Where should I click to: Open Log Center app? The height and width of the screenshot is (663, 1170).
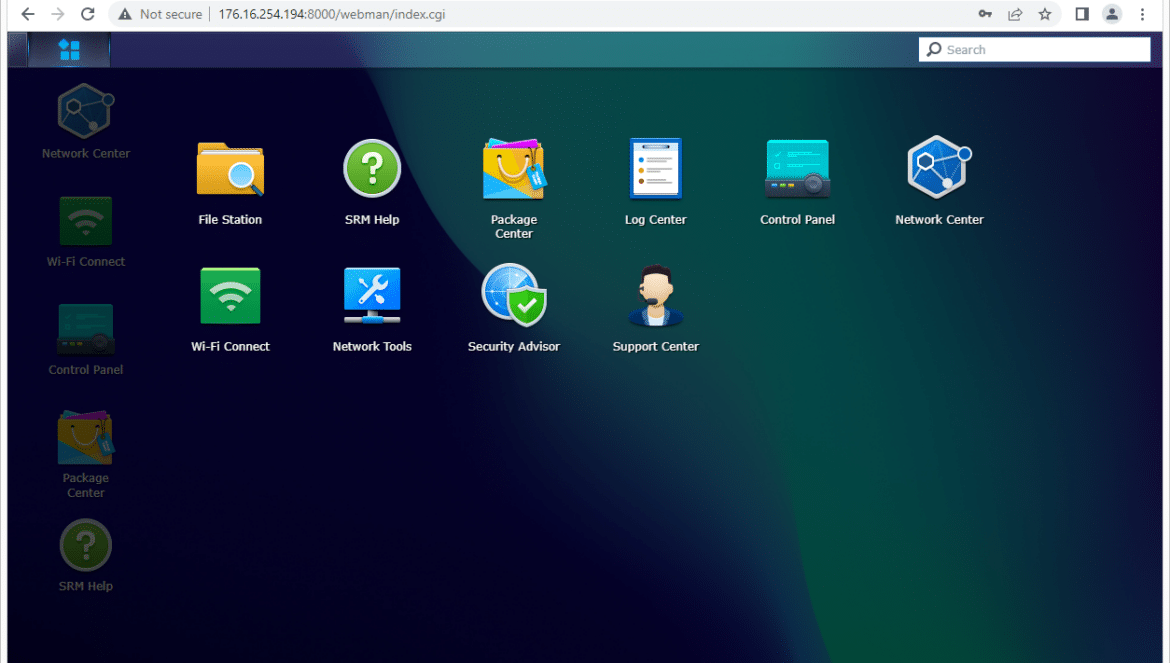click(x=655, y=181)
